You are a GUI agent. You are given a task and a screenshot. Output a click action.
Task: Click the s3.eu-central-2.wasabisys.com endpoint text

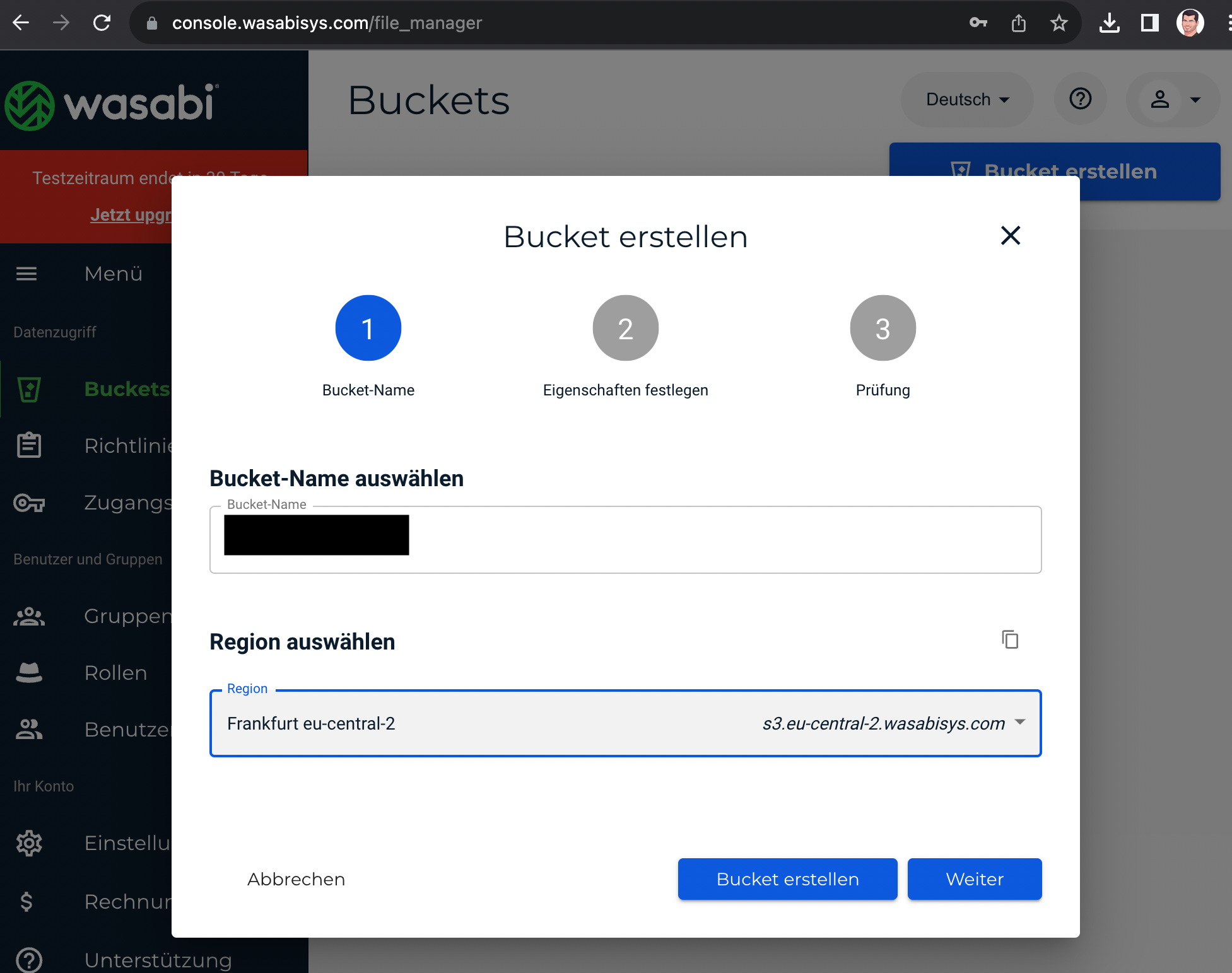click(884, 723)
